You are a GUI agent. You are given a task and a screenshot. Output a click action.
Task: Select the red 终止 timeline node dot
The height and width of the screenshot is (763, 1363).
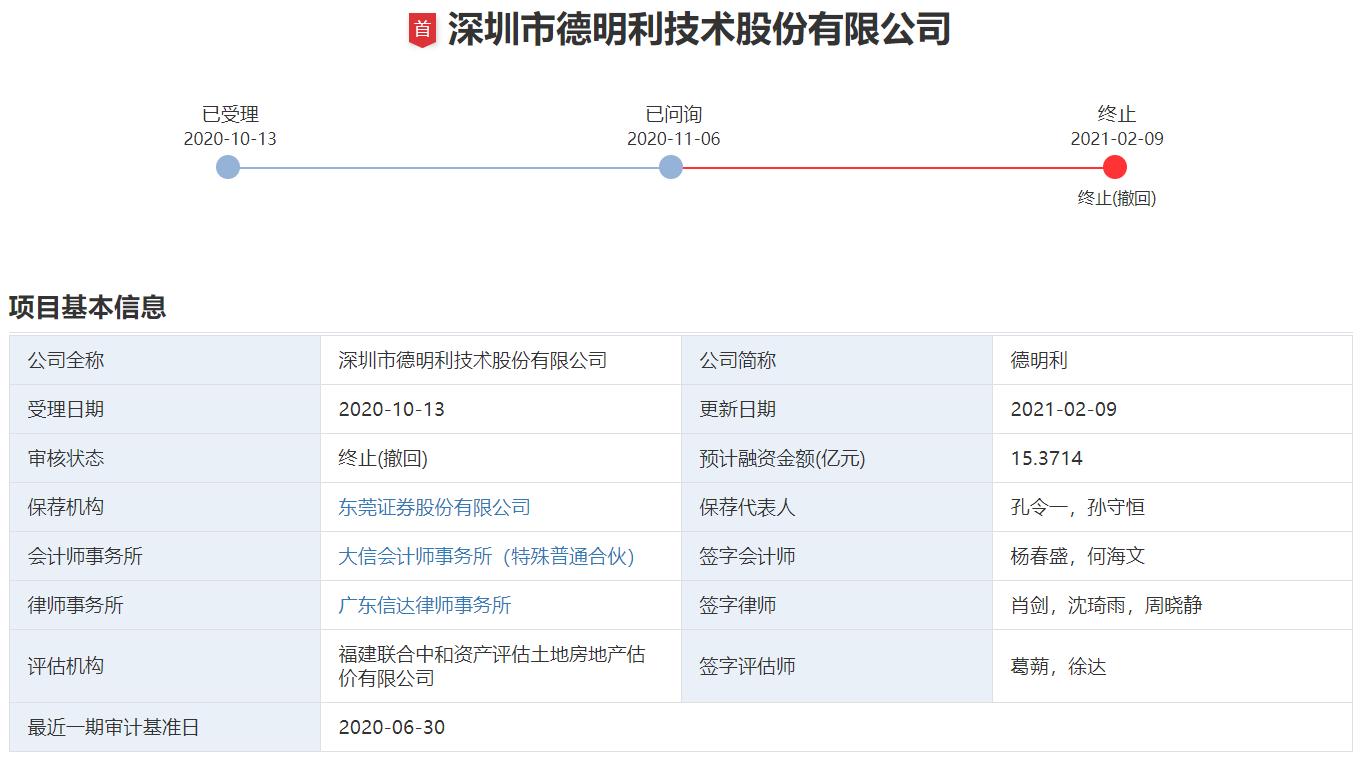click(x=1115, y=167)
